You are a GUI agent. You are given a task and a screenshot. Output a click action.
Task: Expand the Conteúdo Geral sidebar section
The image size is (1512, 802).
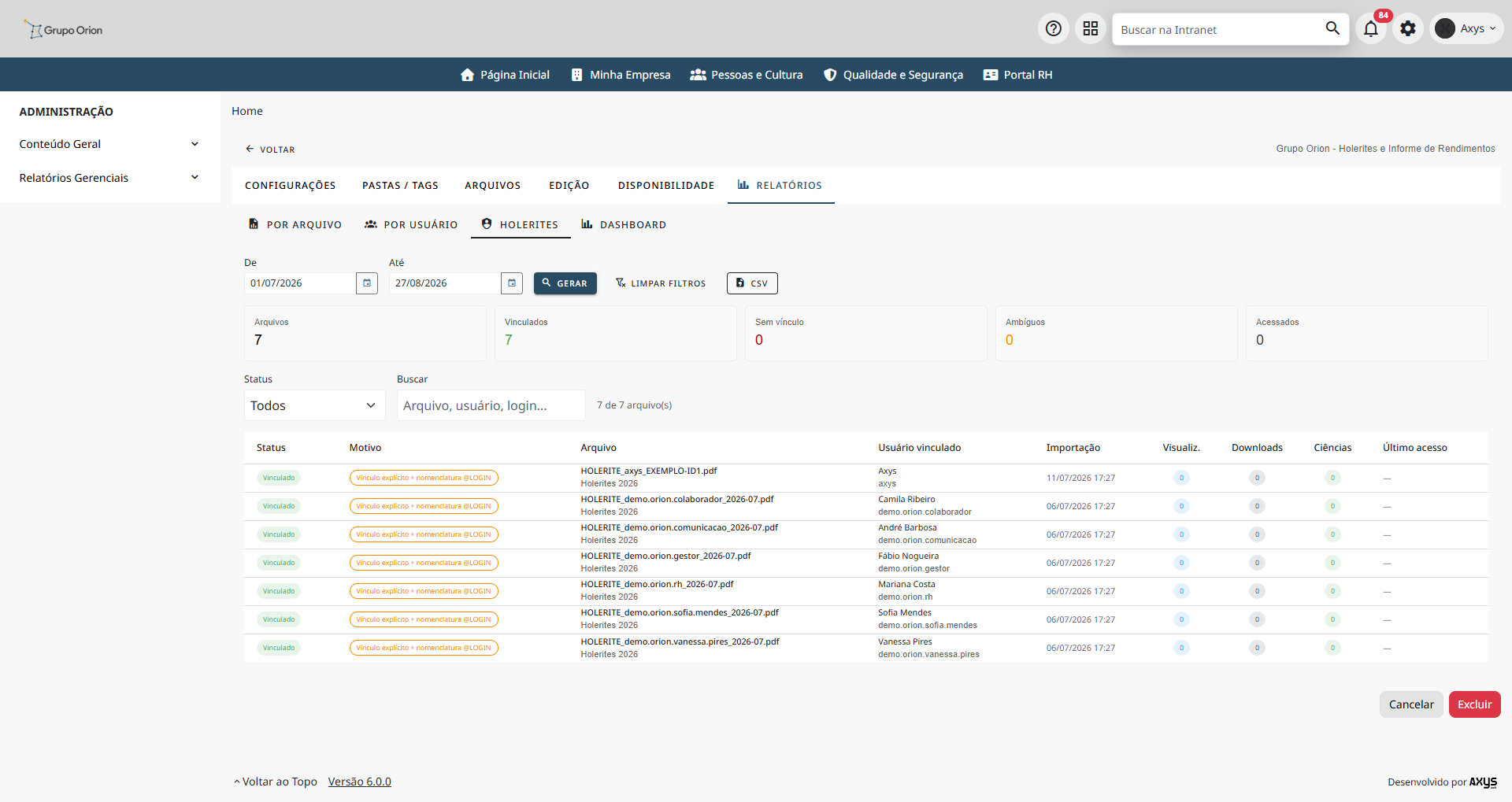pyautogui.click(x=109, y=144)
